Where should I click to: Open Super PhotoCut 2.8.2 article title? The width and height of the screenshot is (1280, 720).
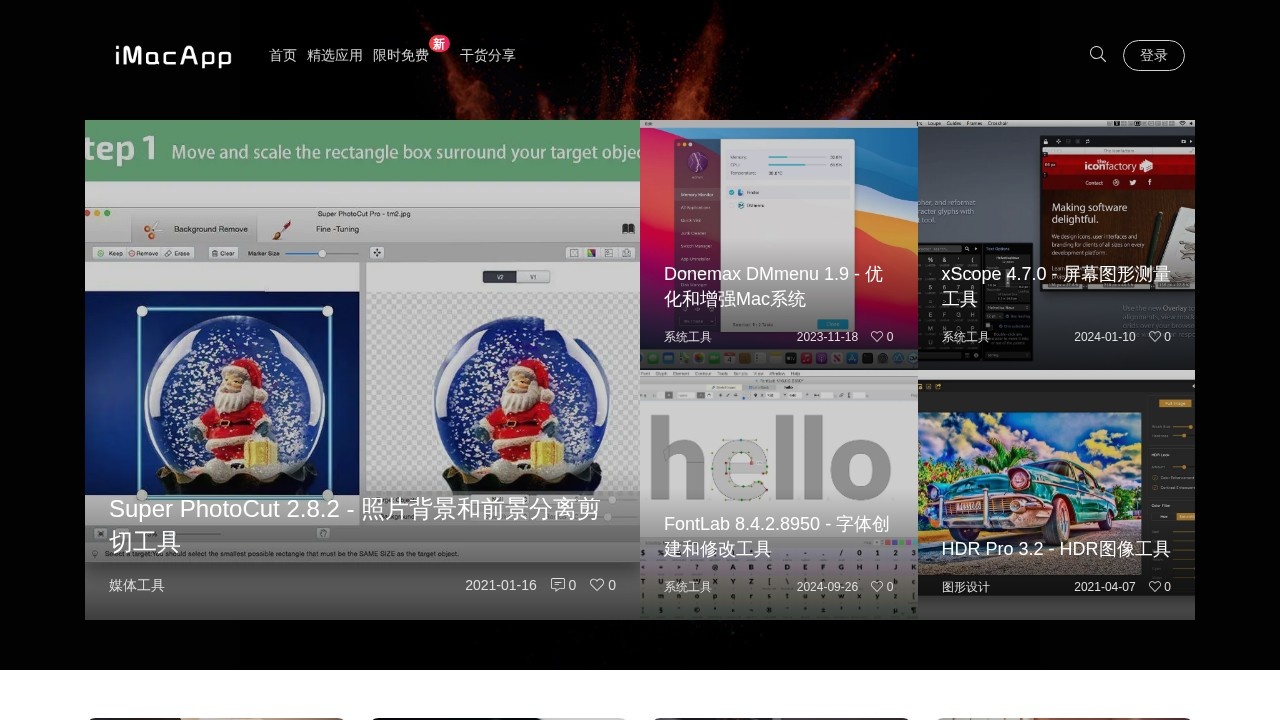[x=354, y=525]
